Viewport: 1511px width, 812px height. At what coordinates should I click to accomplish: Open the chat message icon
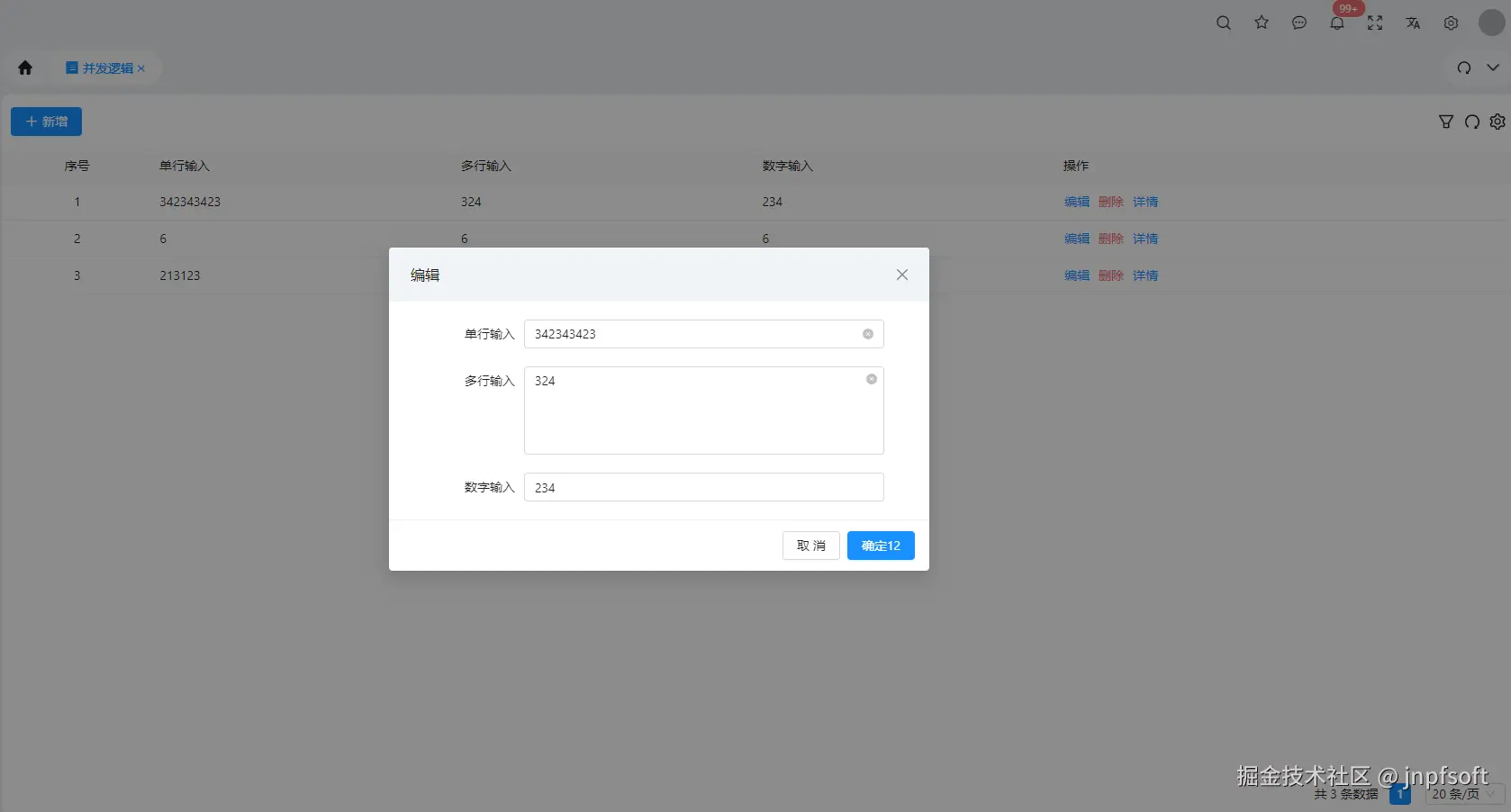click(1298, 23)
